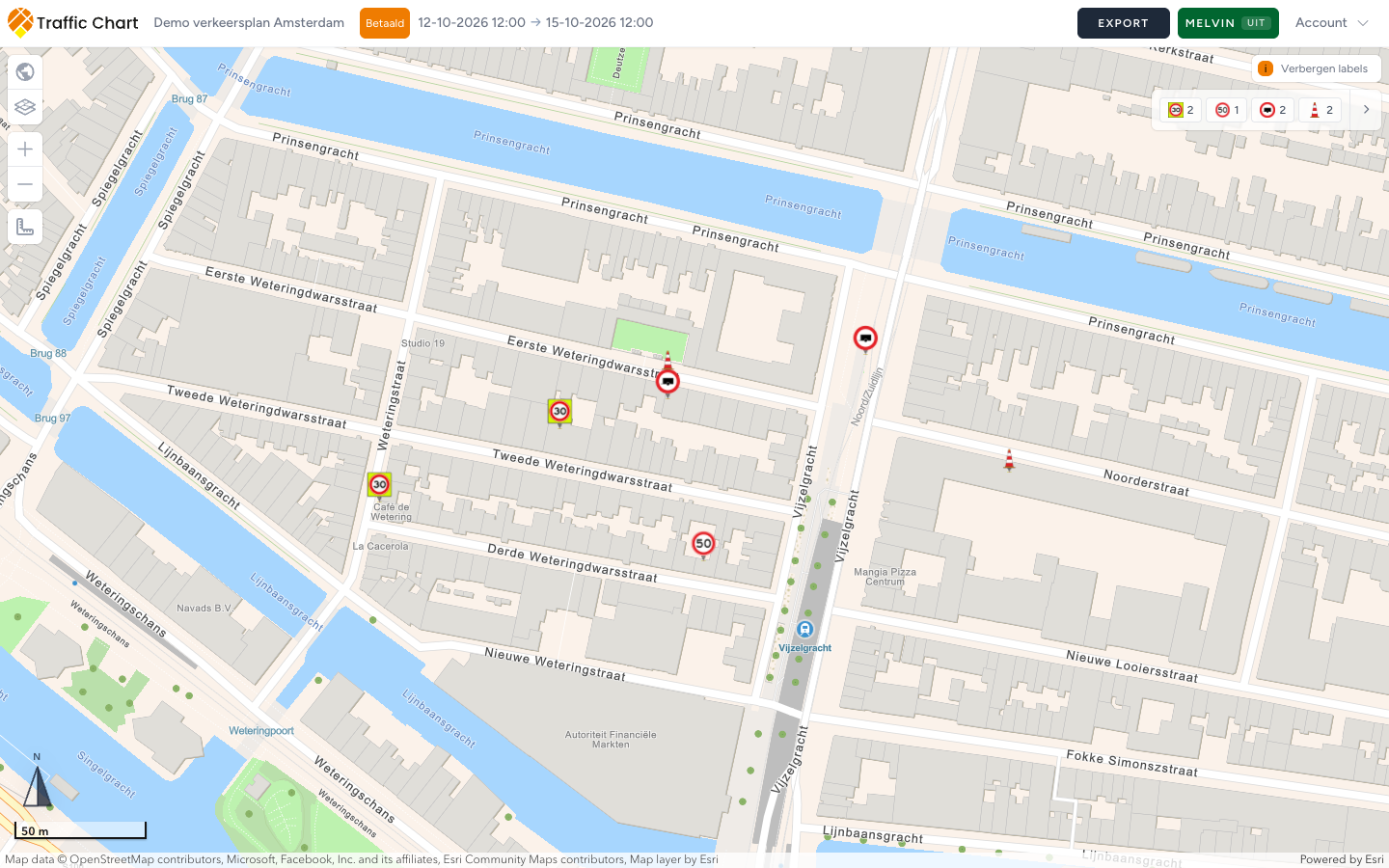Click the 50 m scale bar
The image size is (1389, 868).
click(x=80, y=830)
